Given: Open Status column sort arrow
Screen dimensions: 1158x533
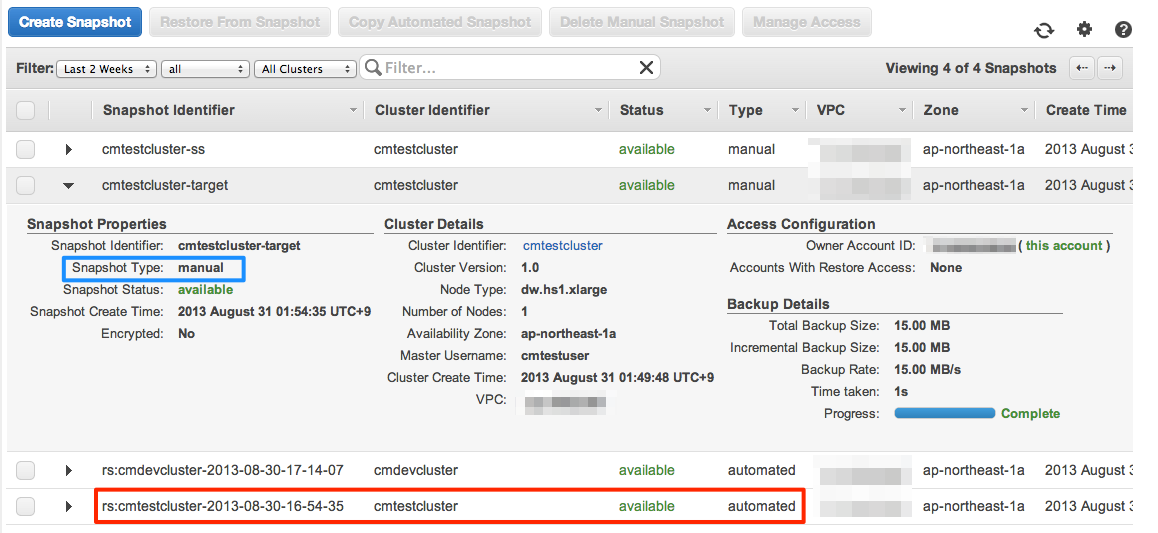Looking at the screenshot, I should click(707, 111).
